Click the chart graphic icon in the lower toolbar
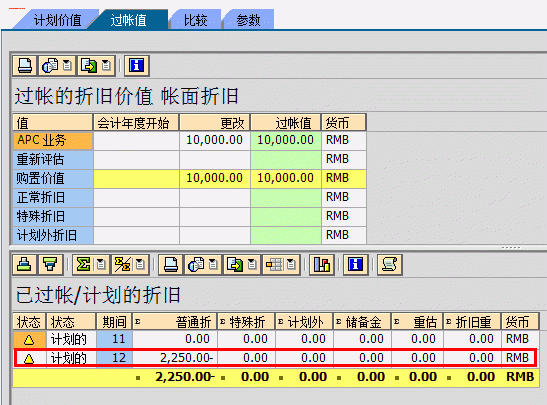This screenshot has height=405, width=547. point(322,264)
